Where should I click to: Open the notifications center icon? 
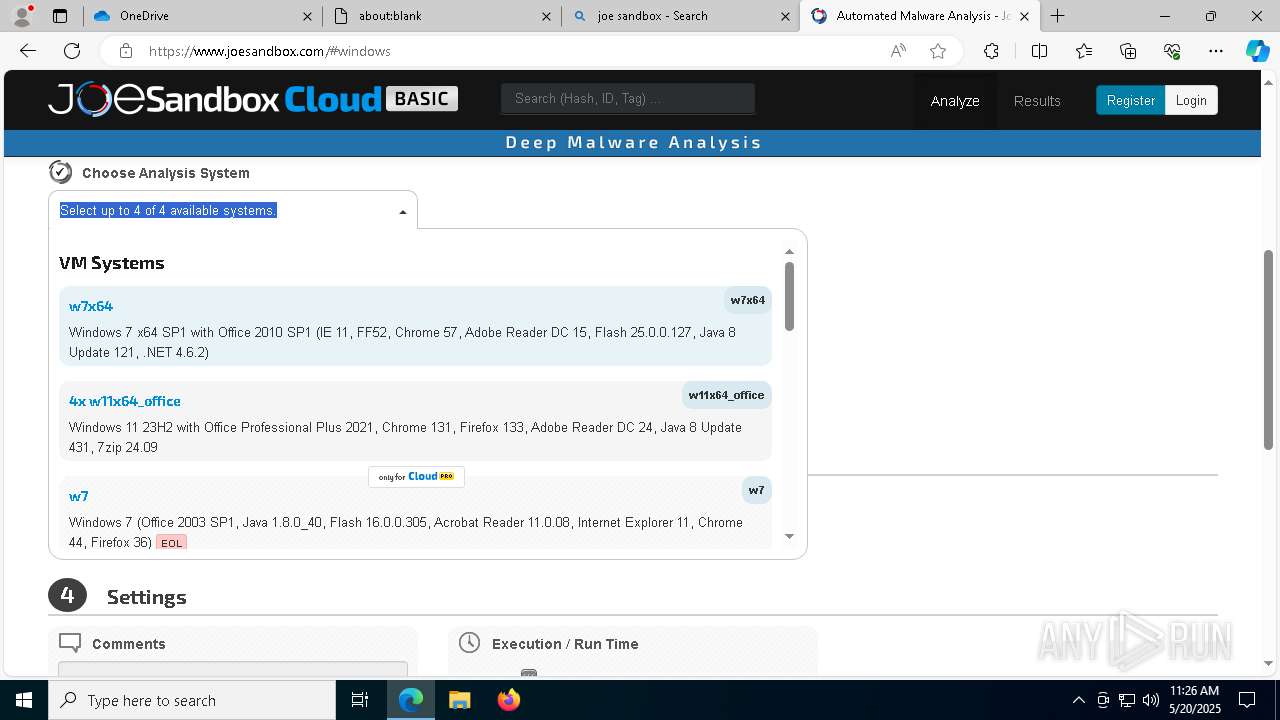(1247, 700)
